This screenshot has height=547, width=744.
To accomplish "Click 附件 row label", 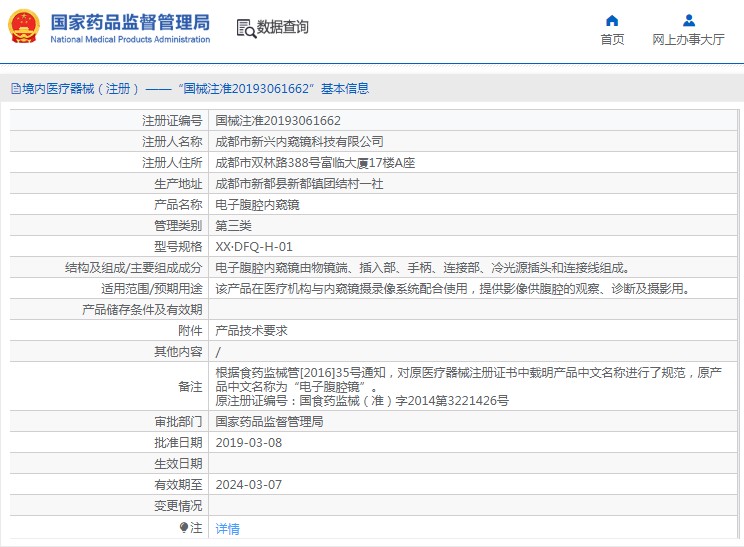I will click(190, 331).
